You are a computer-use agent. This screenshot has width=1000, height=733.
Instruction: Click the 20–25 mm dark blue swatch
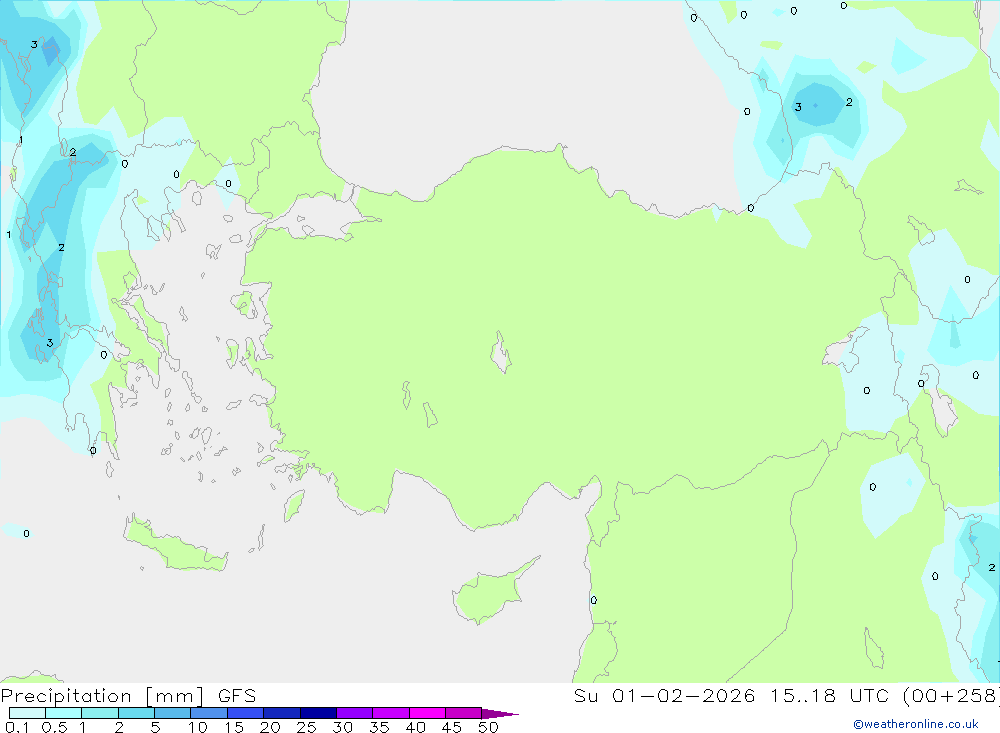click(x=281, y=713)
